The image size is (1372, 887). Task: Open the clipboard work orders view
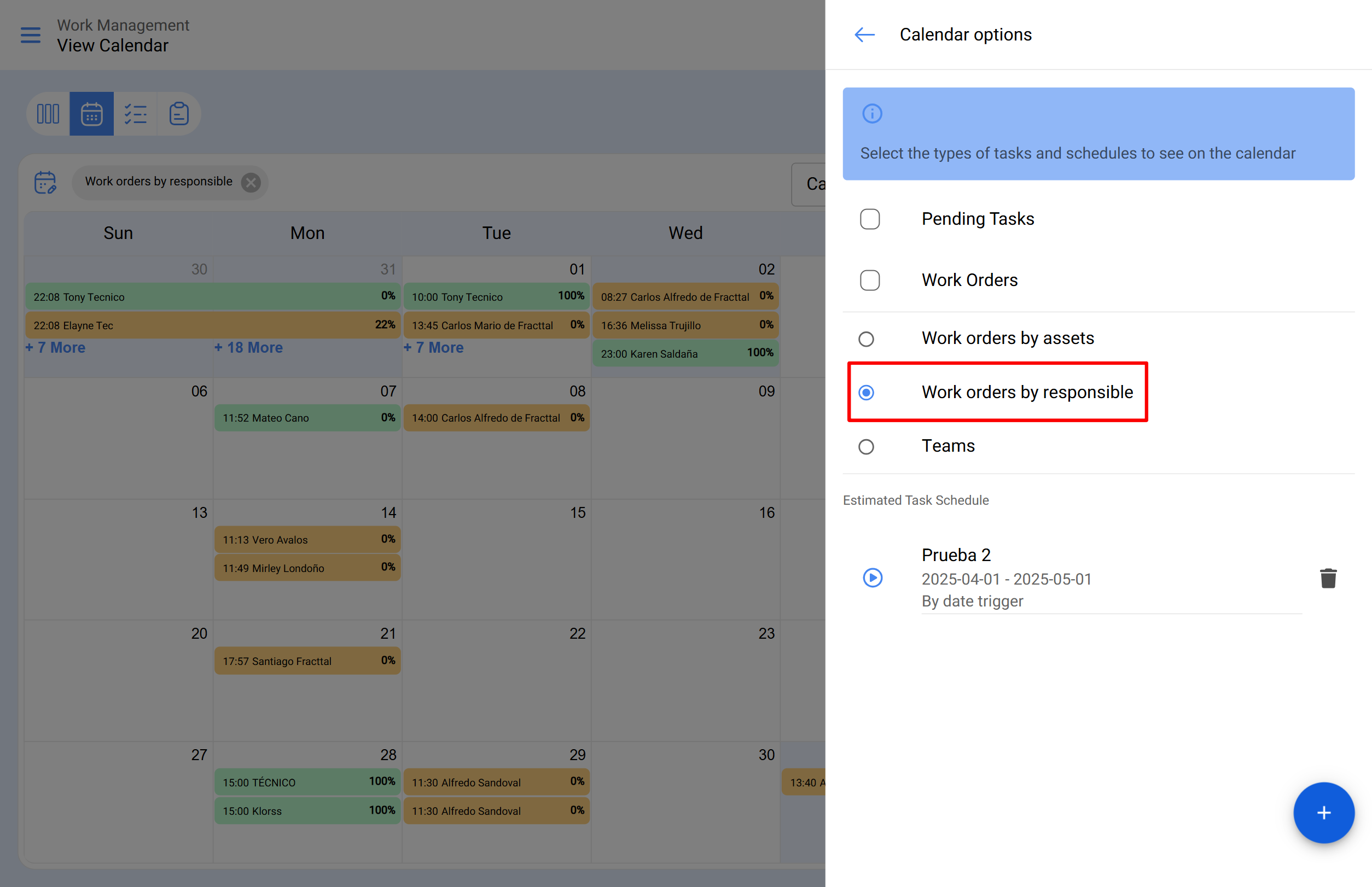point(179,114)
